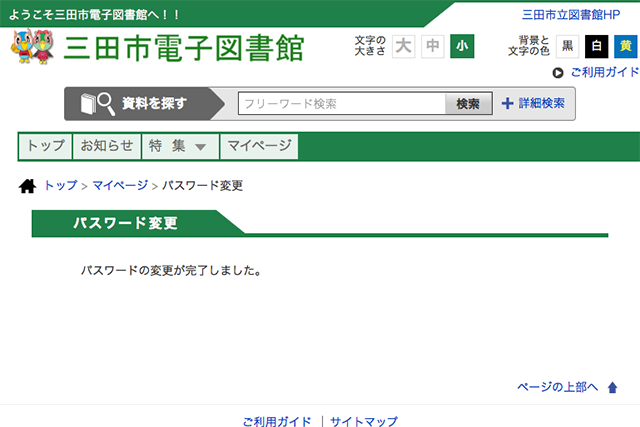This screenshot has width=640, height=427.
Task: Expand the 特集 dropdown menu
Action: pyautogui.click(x=178, y=146)
